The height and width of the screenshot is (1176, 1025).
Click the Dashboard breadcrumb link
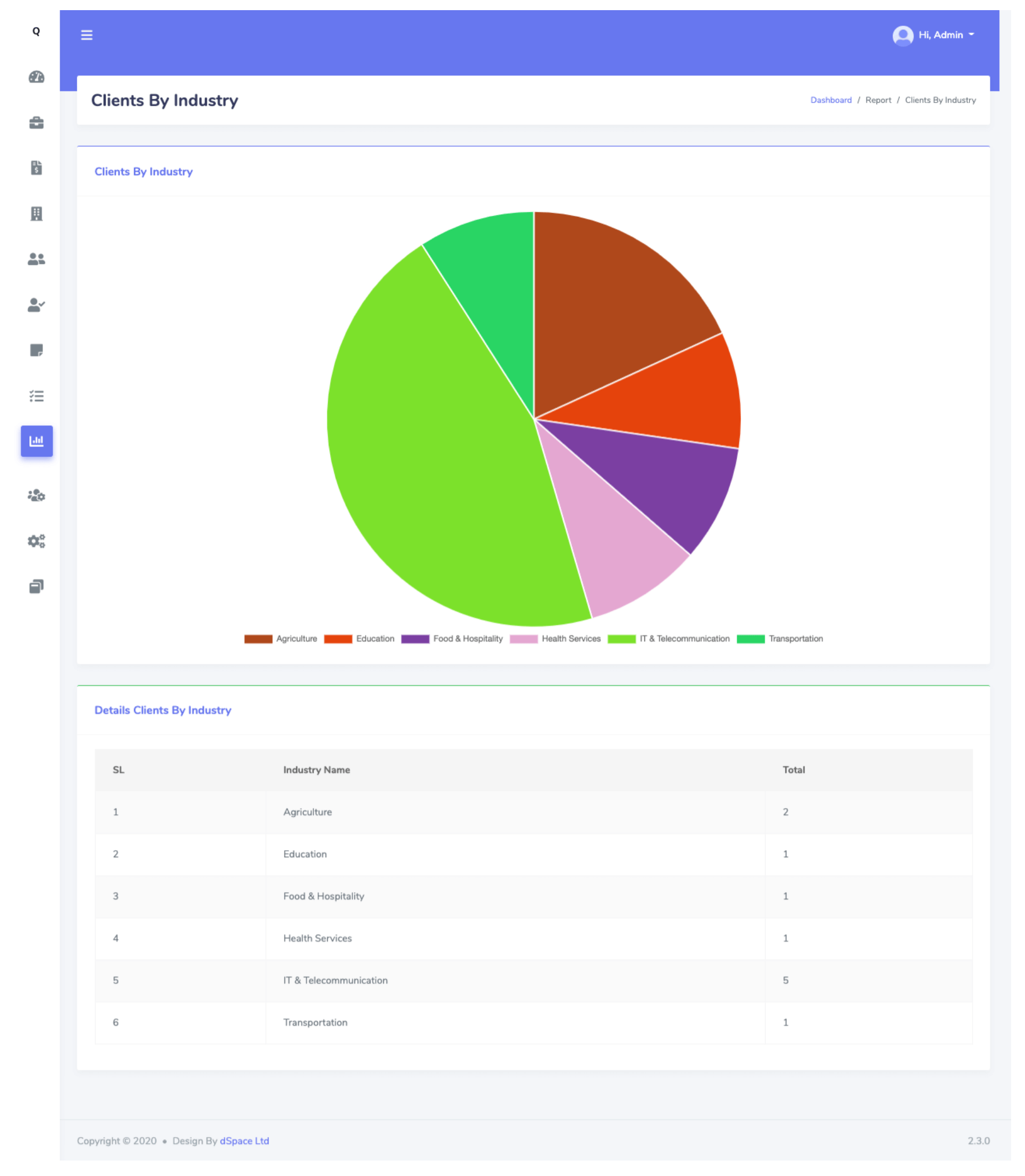click(x=832, y=100)
